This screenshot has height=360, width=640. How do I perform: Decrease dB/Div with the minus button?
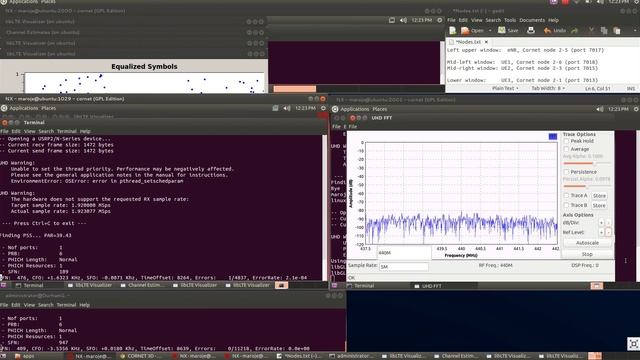point(608,223)
